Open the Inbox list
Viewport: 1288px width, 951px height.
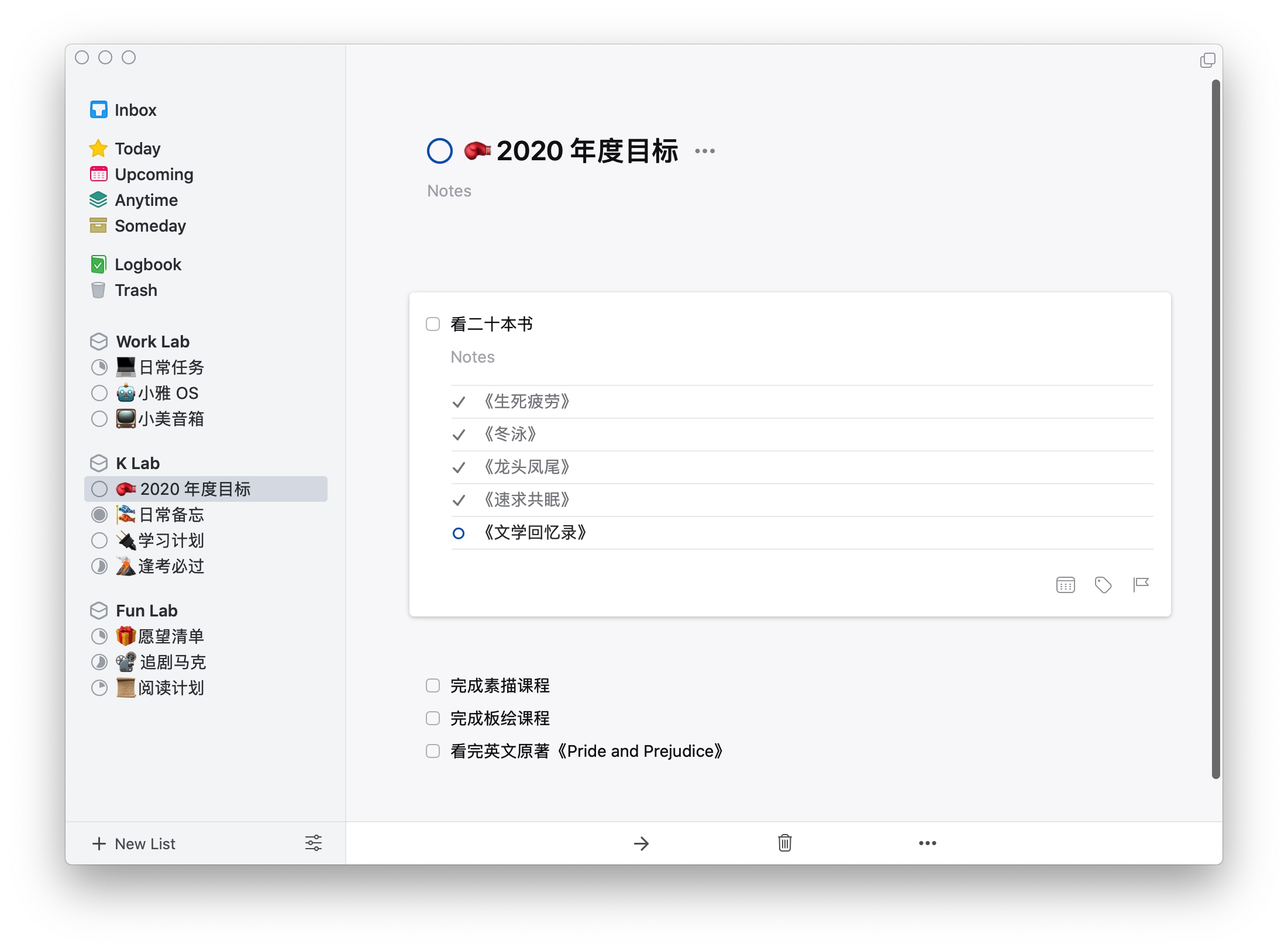135,110
